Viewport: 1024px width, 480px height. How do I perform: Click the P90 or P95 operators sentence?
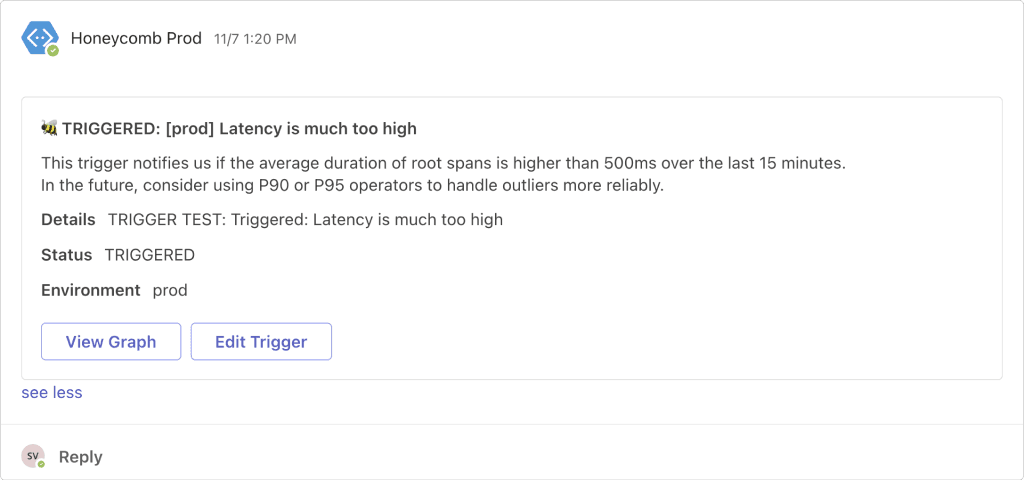[352, 185]
